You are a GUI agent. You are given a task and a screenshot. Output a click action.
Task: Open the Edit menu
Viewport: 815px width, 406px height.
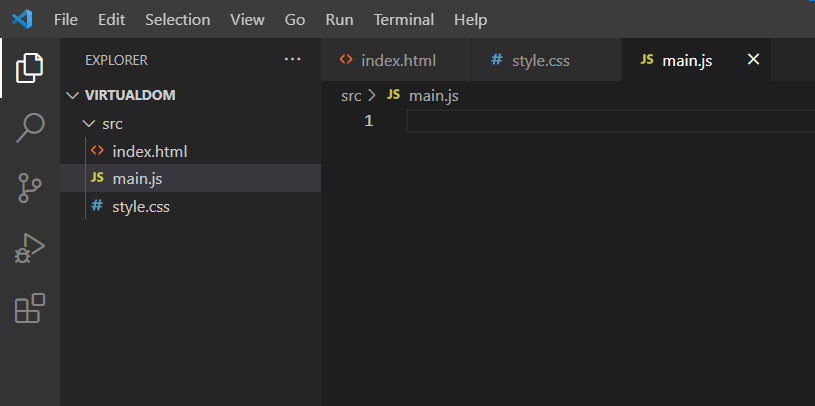click(111, 20)
